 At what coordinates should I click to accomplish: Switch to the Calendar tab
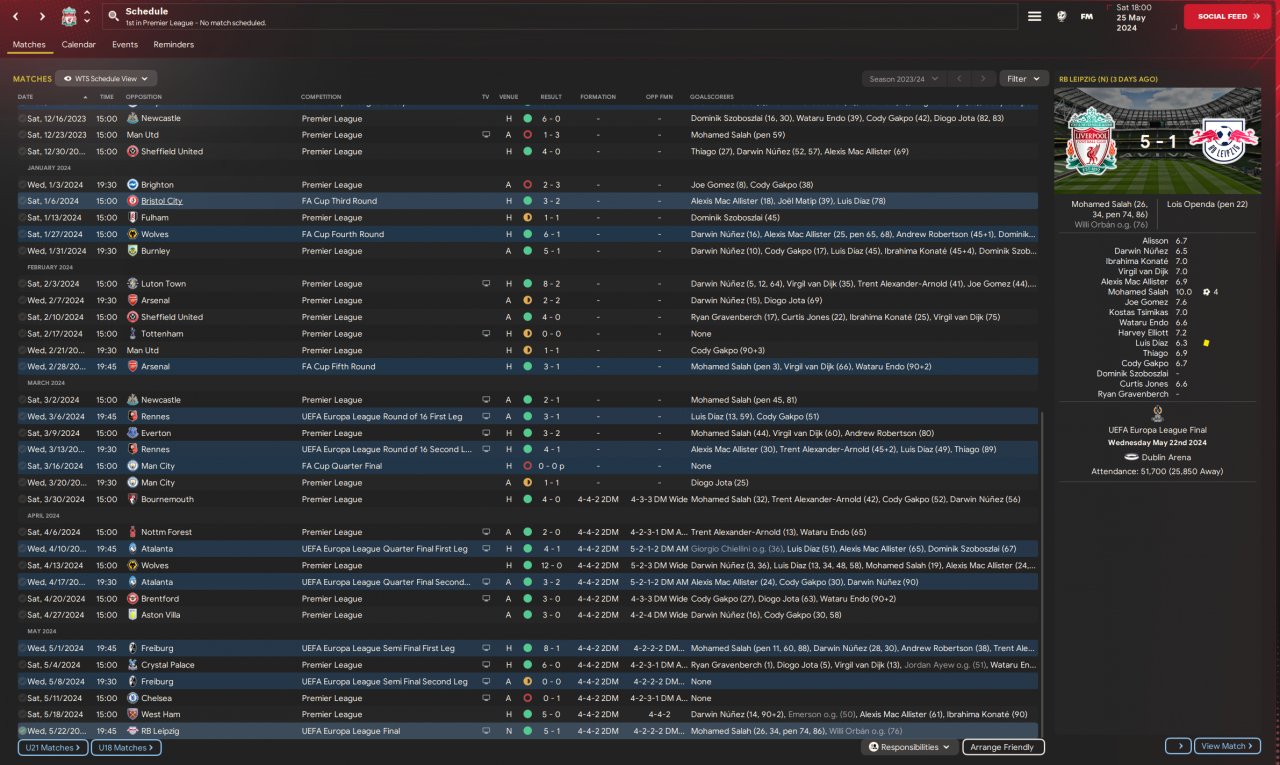79,45
